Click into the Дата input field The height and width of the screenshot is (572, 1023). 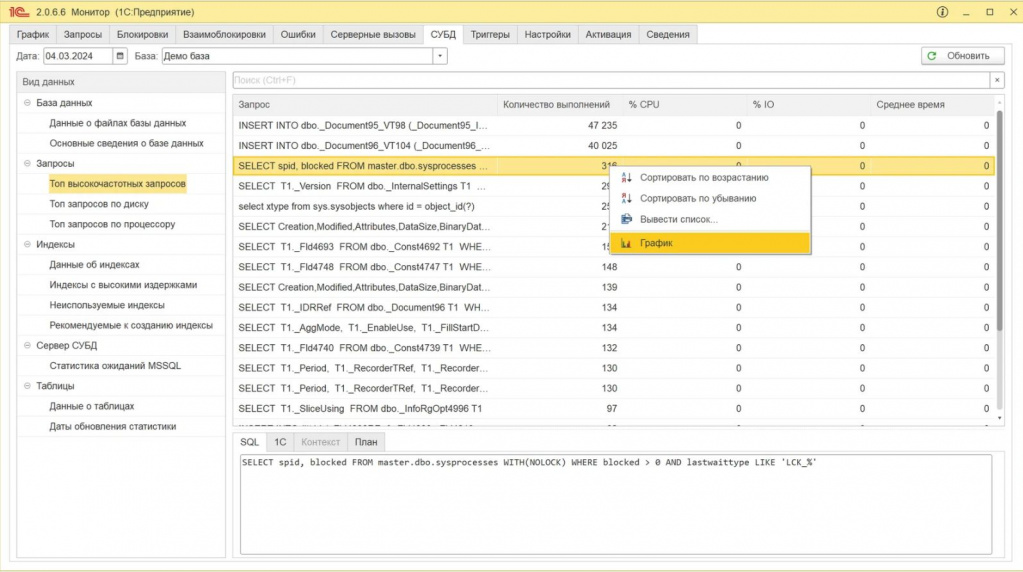[78, 56]
